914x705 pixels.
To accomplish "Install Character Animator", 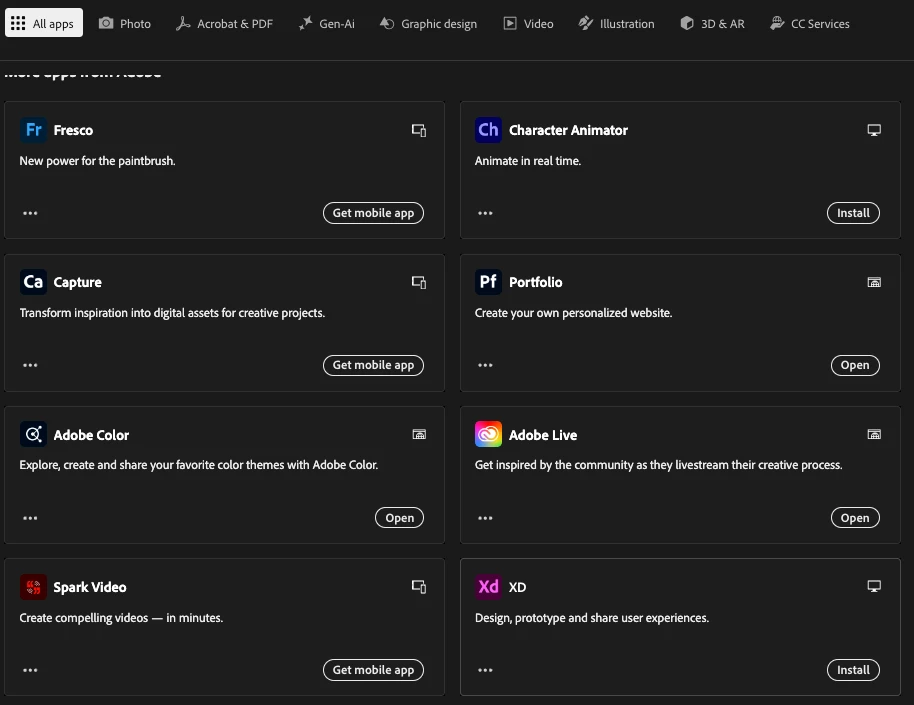I will coord(853,213).
